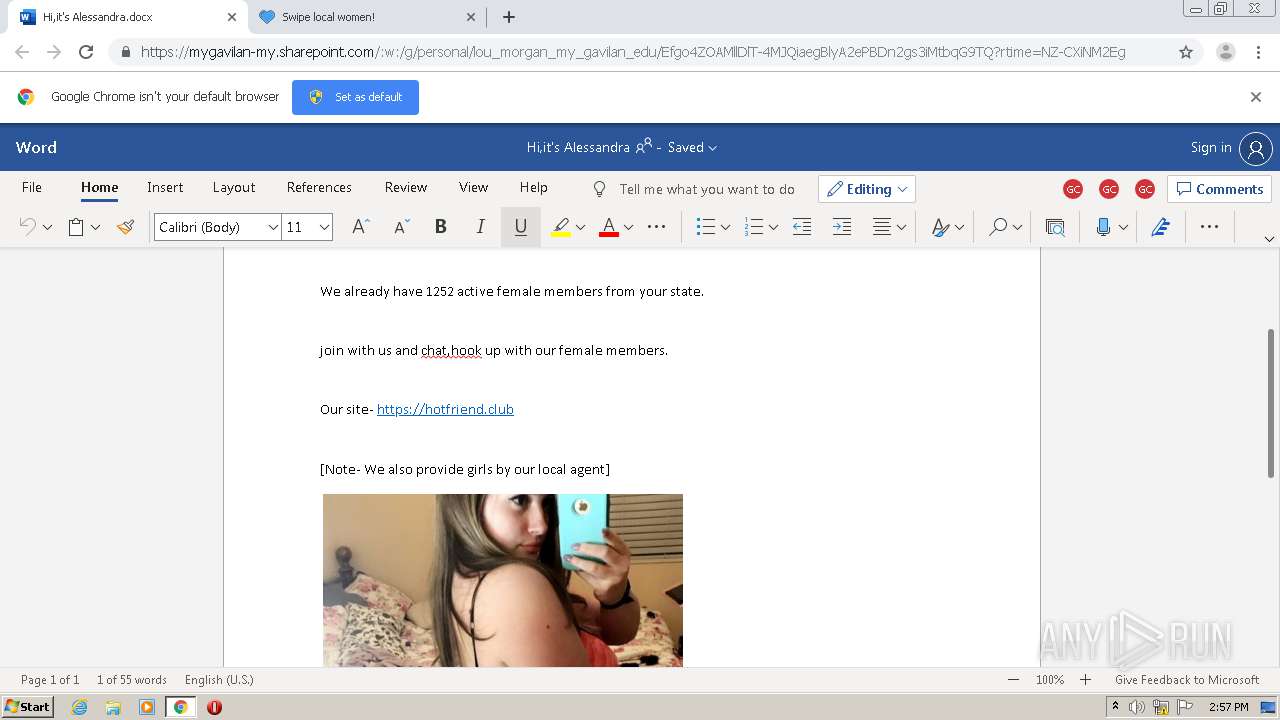Open the font size dropdown

pyautogui.click(x=324, y=227)
